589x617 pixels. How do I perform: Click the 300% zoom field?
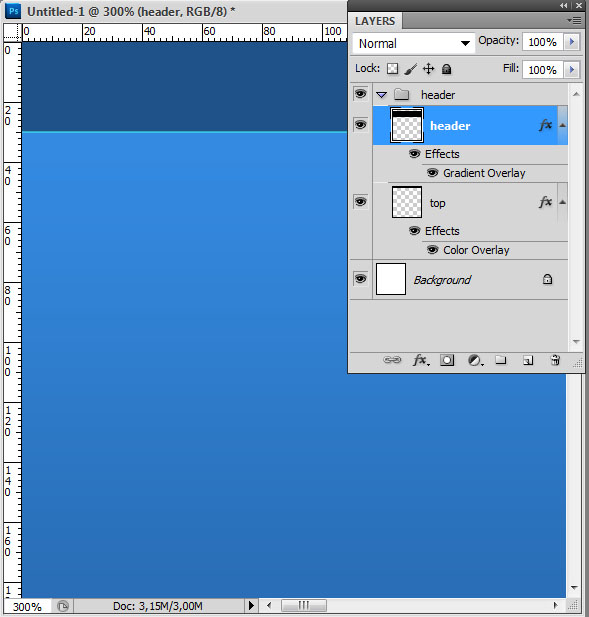tap(27, 606)
